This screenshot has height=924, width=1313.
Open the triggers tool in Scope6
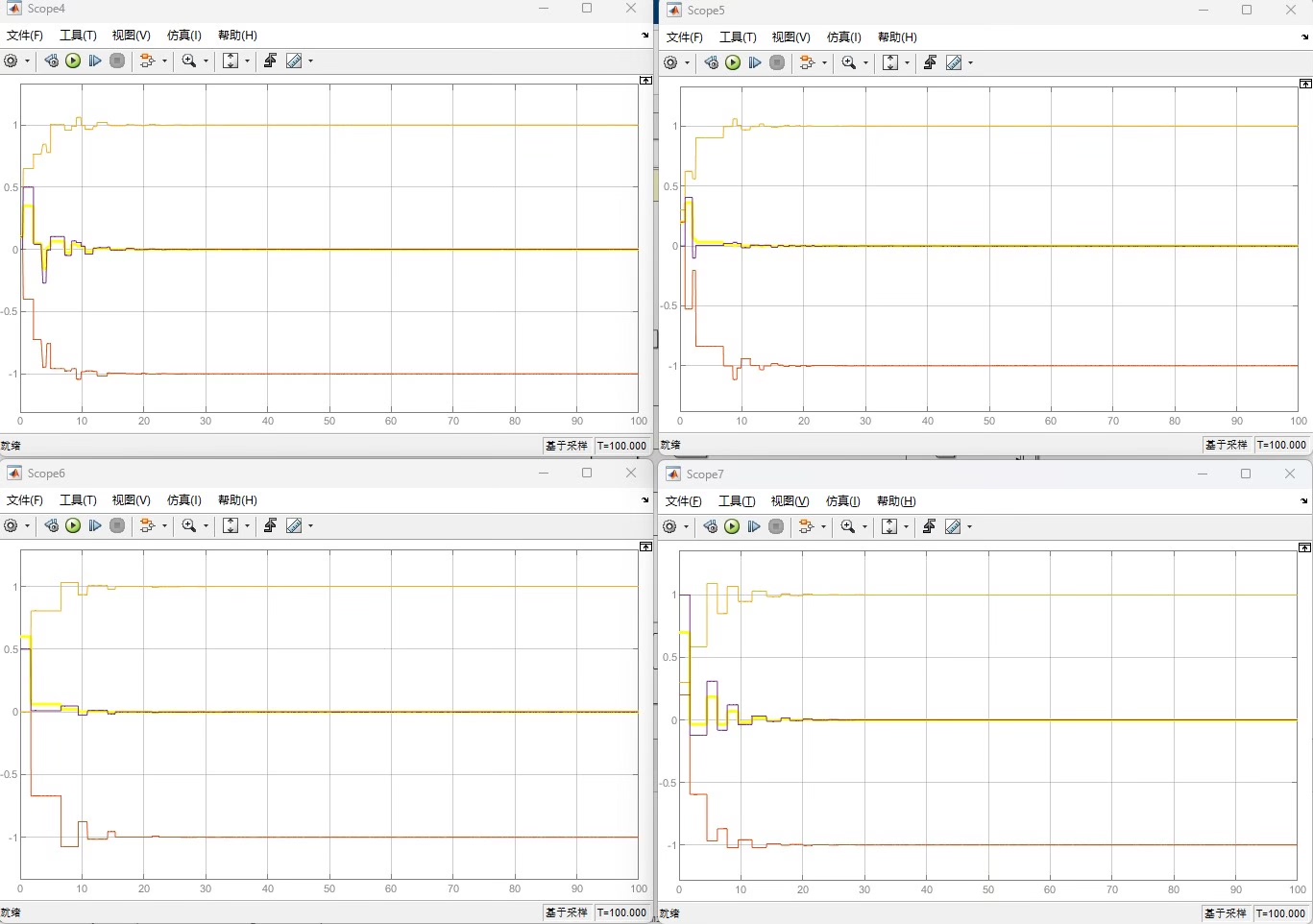pyautogui.click(x=270, y=525)
